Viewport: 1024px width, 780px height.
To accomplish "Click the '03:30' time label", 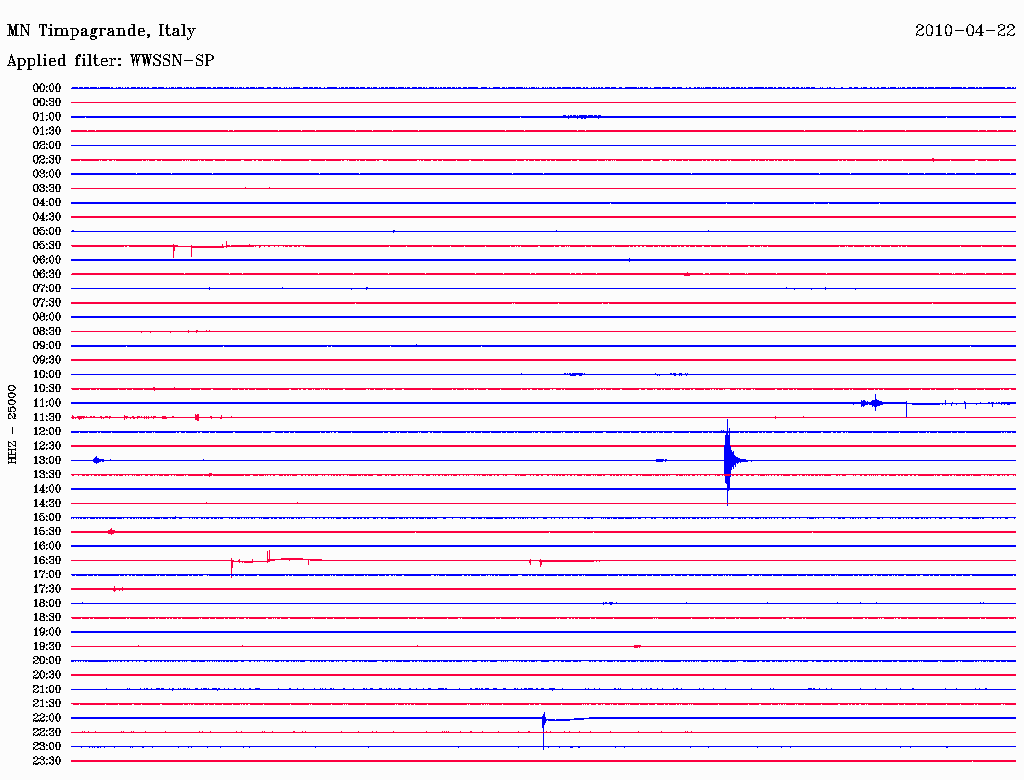I will coord(47,188).
